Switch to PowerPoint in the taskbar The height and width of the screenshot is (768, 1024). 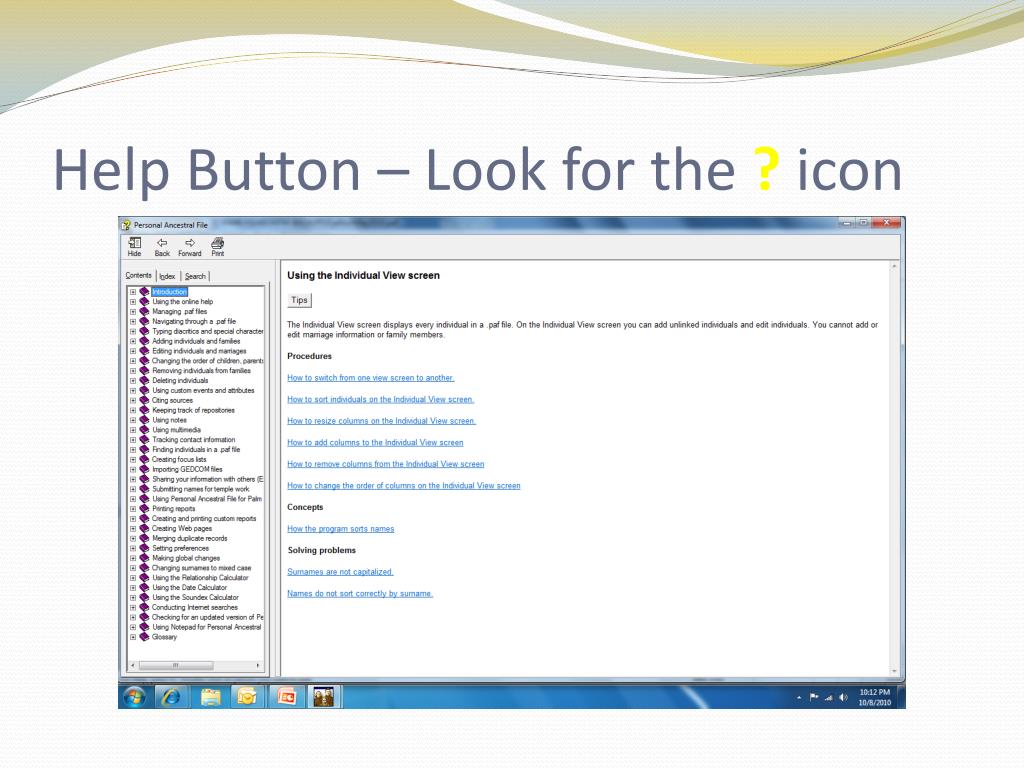[x=286, y=697]
